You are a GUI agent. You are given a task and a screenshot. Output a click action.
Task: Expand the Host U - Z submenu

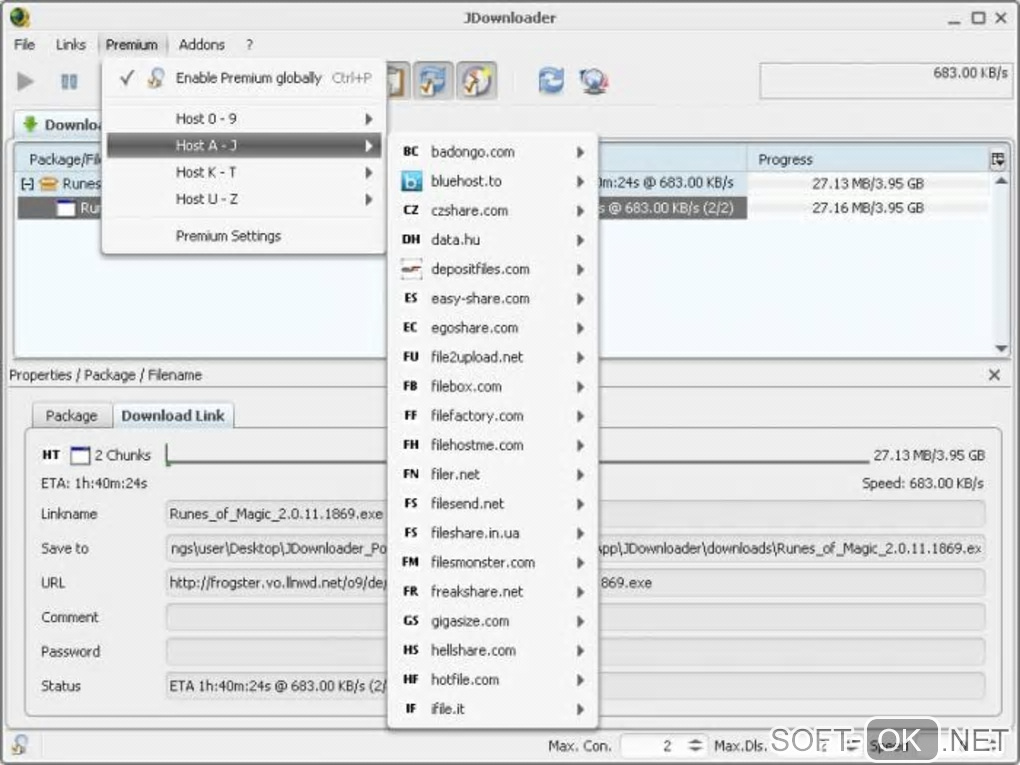[x=244, y=199]
